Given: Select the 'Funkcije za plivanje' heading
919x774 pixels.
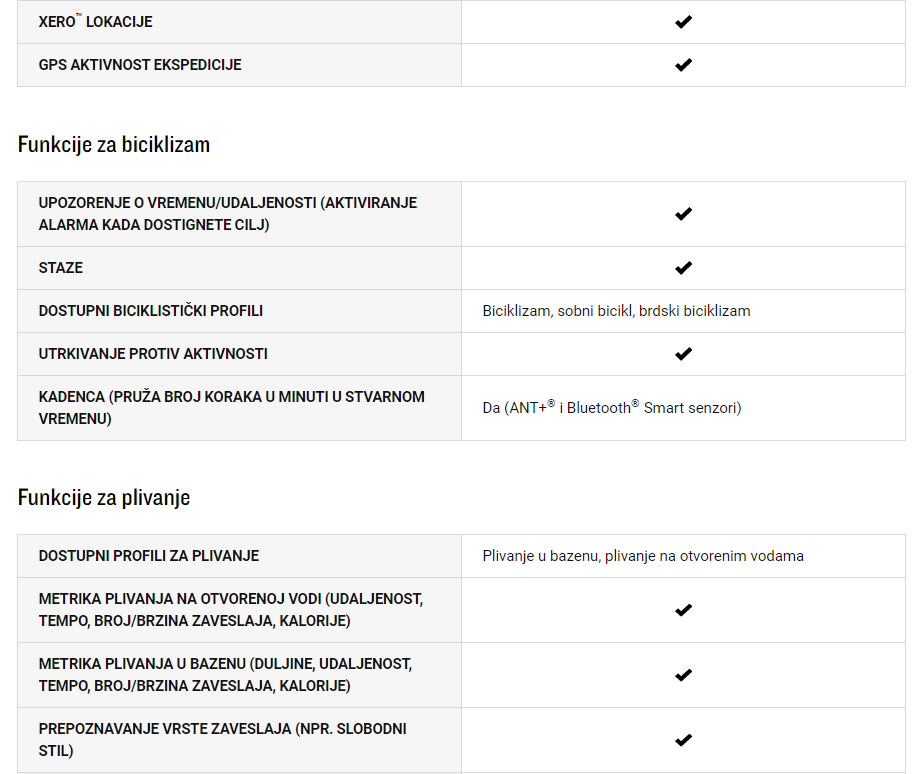Looking at the screenshot, I should pyautogui.click(x=104, y=497).
